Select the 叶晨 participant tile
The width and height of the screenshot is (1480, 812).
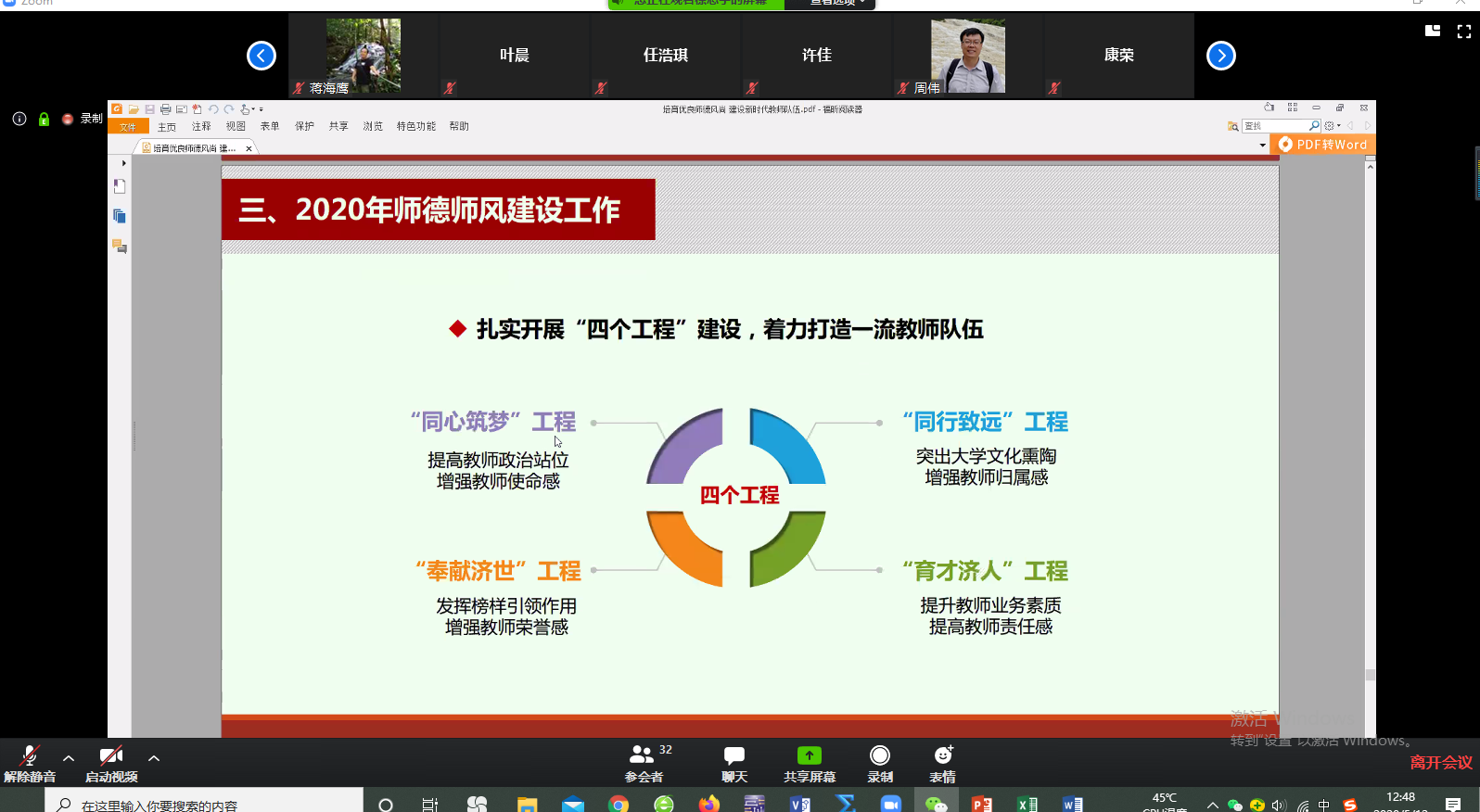click(x=515, y=56)
